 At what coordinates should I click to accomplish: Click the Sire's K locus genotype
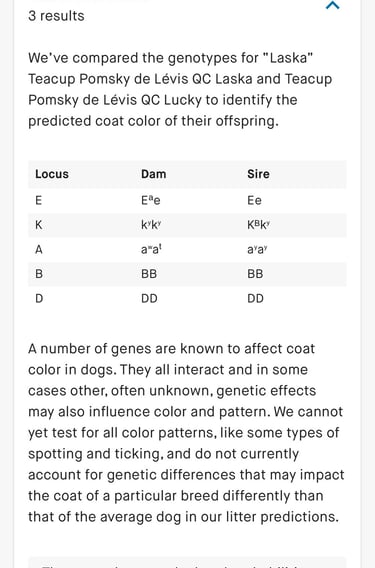point(259,225)
